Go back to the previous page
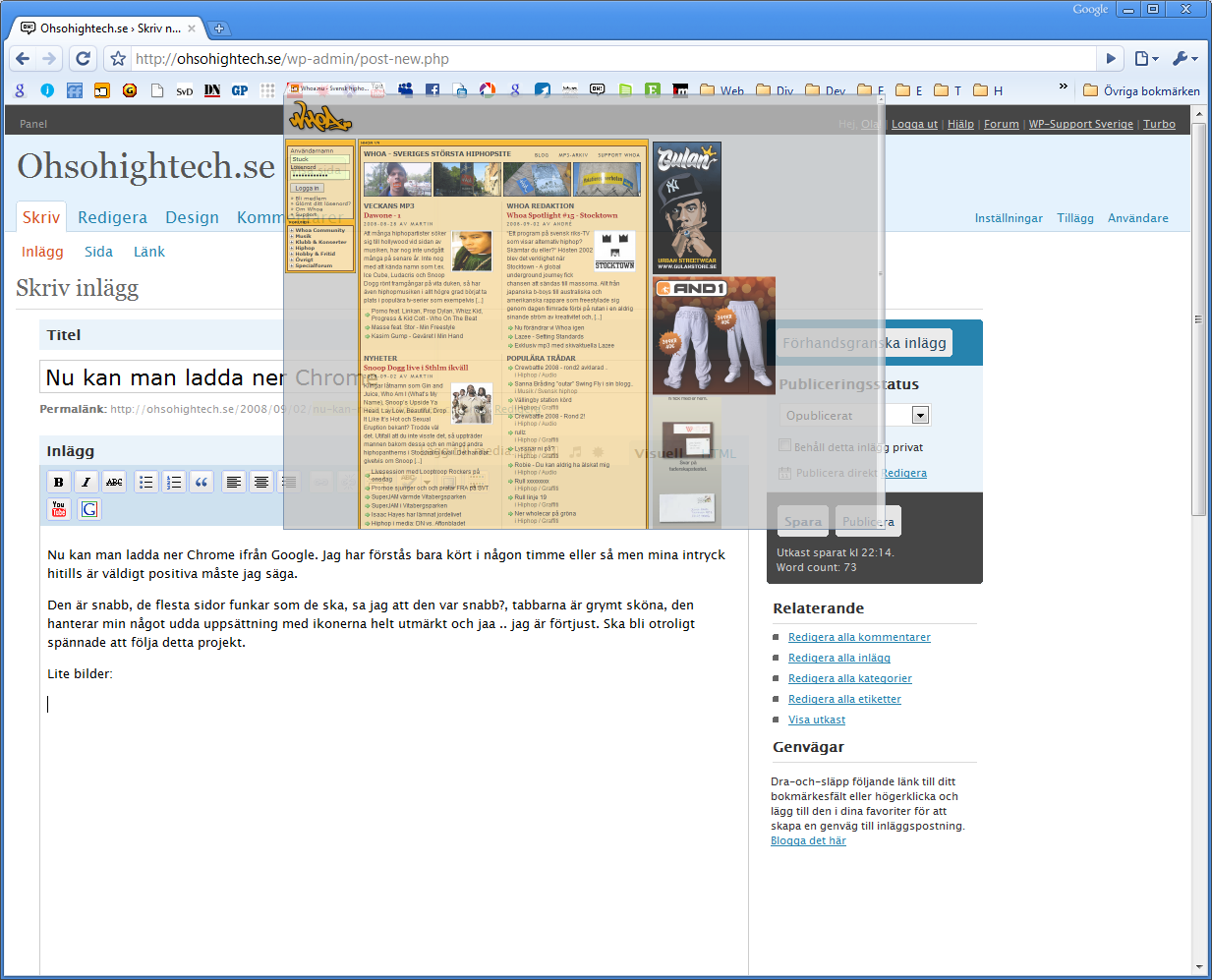The image size is (1212, 980). click(23, 59)
